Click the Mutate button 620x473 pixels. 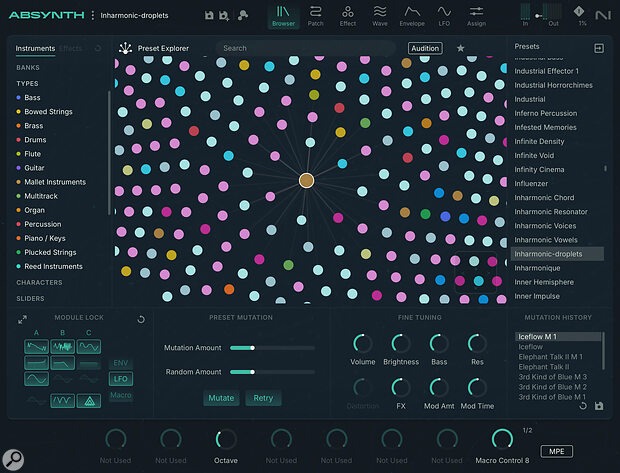click(221, 398)
